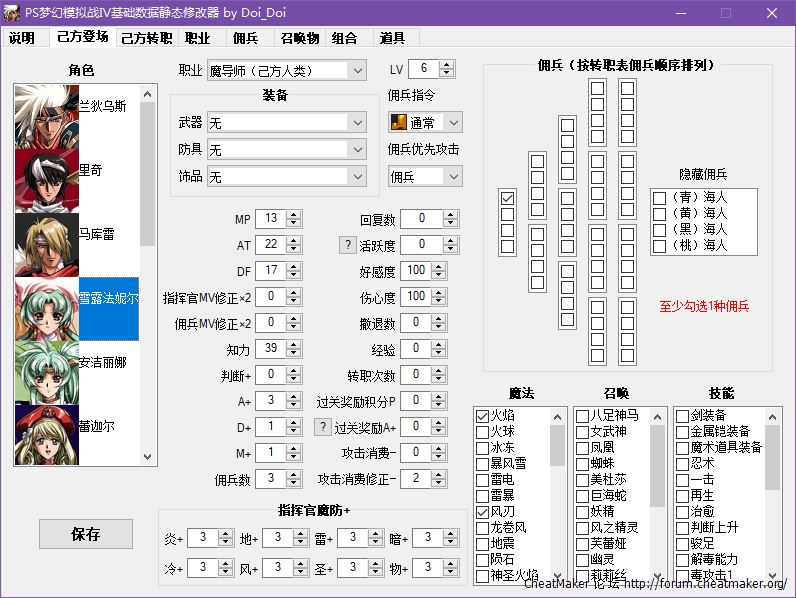Check the 八足神马 summon checkbox
796x598 pixels.
pos(582,415)
